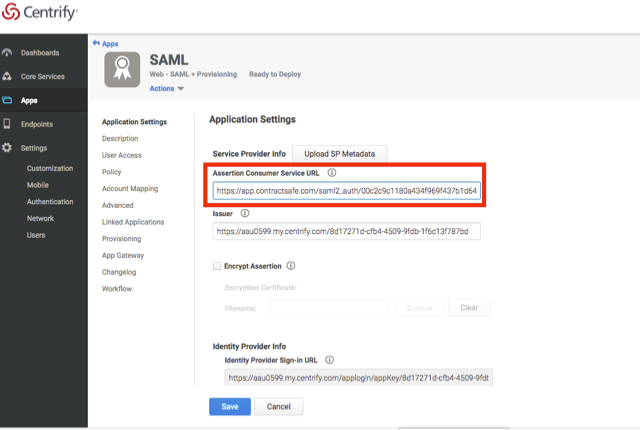This screenshot has height=430, width=640.
Task: Click the Core Services icon
Action: 7,76
